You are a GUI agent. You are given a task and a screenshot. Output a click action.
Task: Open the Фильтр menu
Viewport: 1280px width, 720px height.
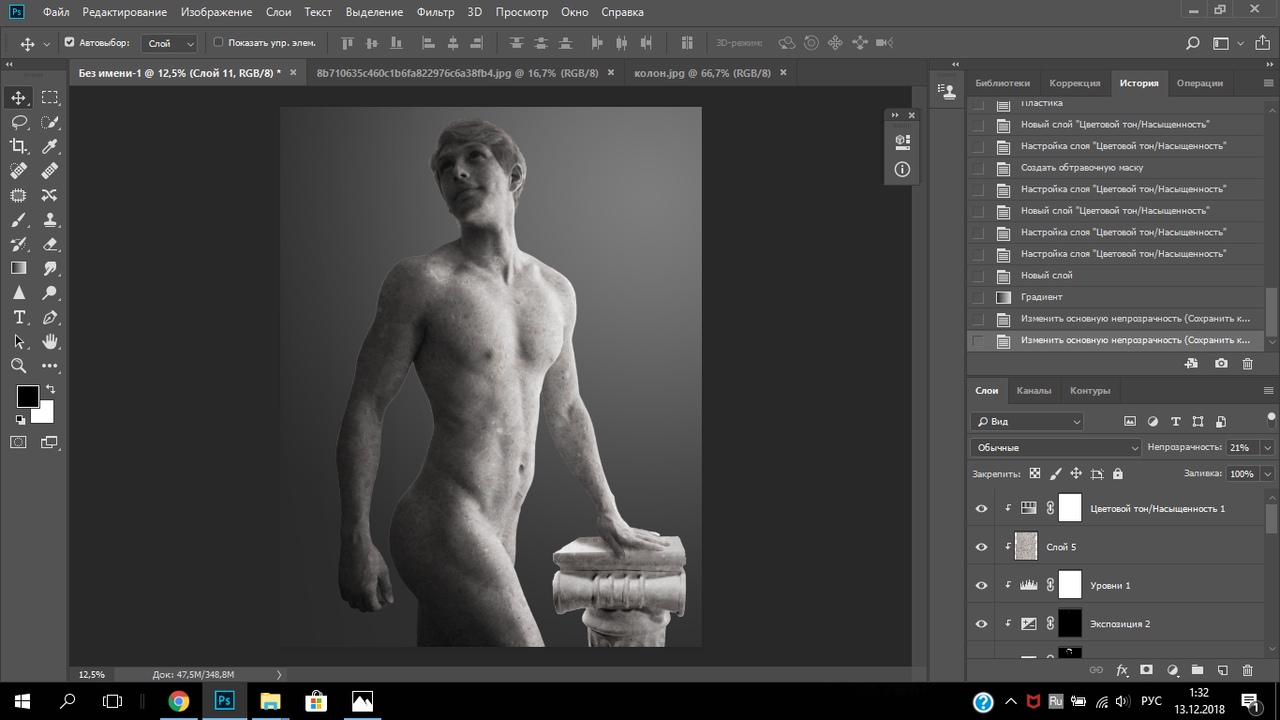click(435, 12)
